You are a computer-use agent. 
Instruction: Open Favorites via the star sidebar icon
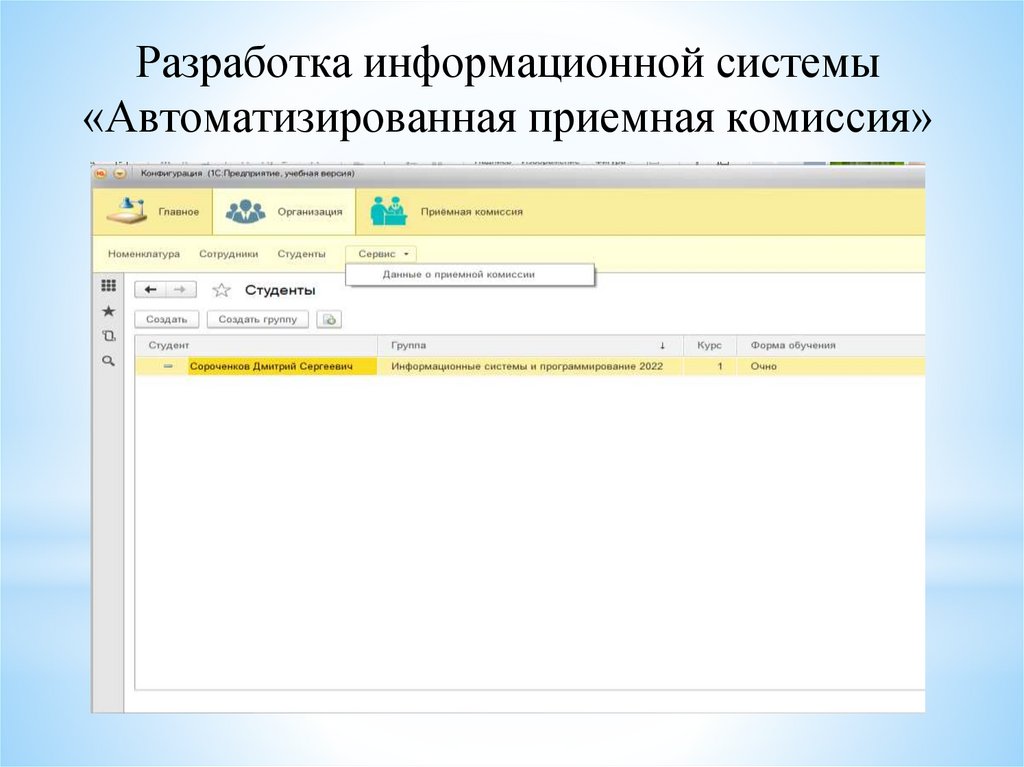click(109, 312)
